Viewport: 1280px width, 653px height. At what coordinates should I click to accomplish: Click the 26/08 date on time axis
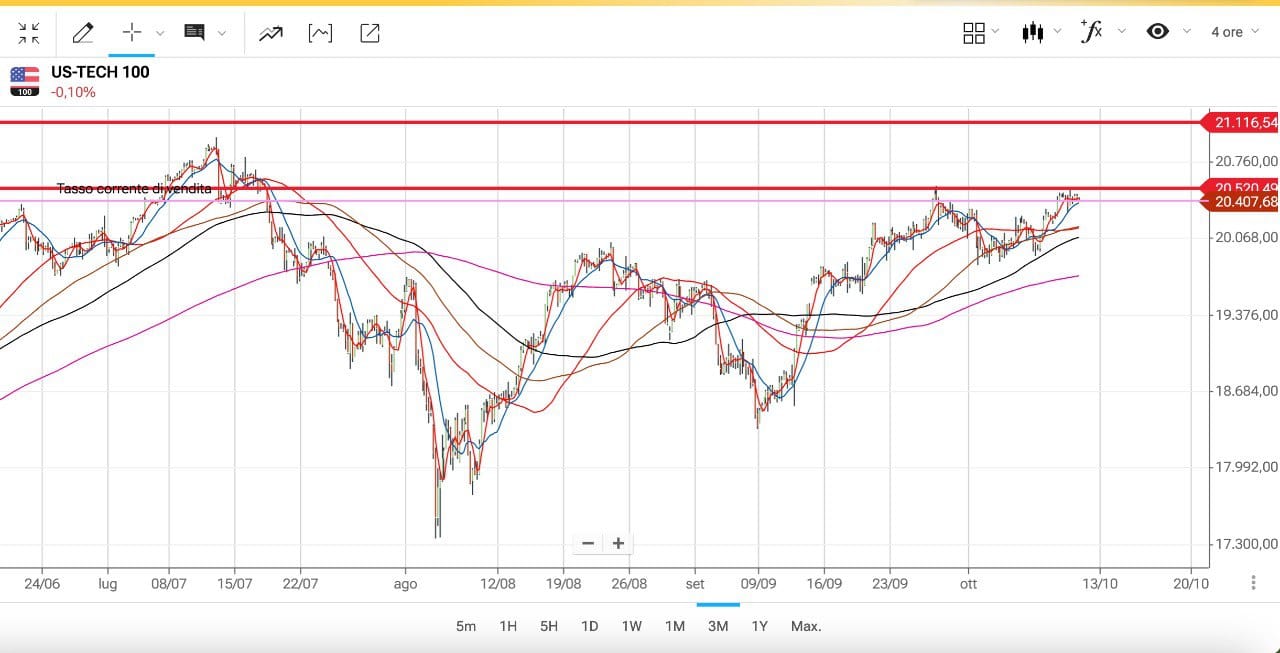pos(629,583)
